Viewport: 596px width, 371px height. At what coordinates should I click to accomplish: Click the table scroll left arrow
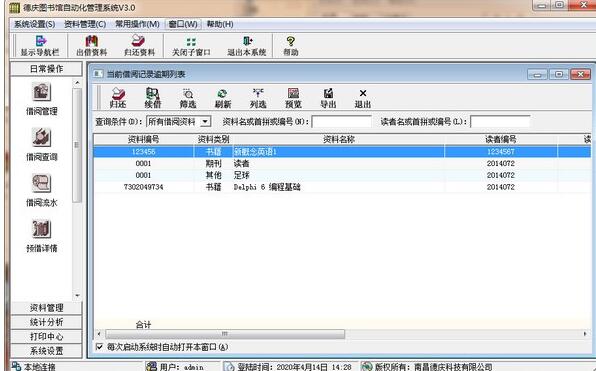99,334
